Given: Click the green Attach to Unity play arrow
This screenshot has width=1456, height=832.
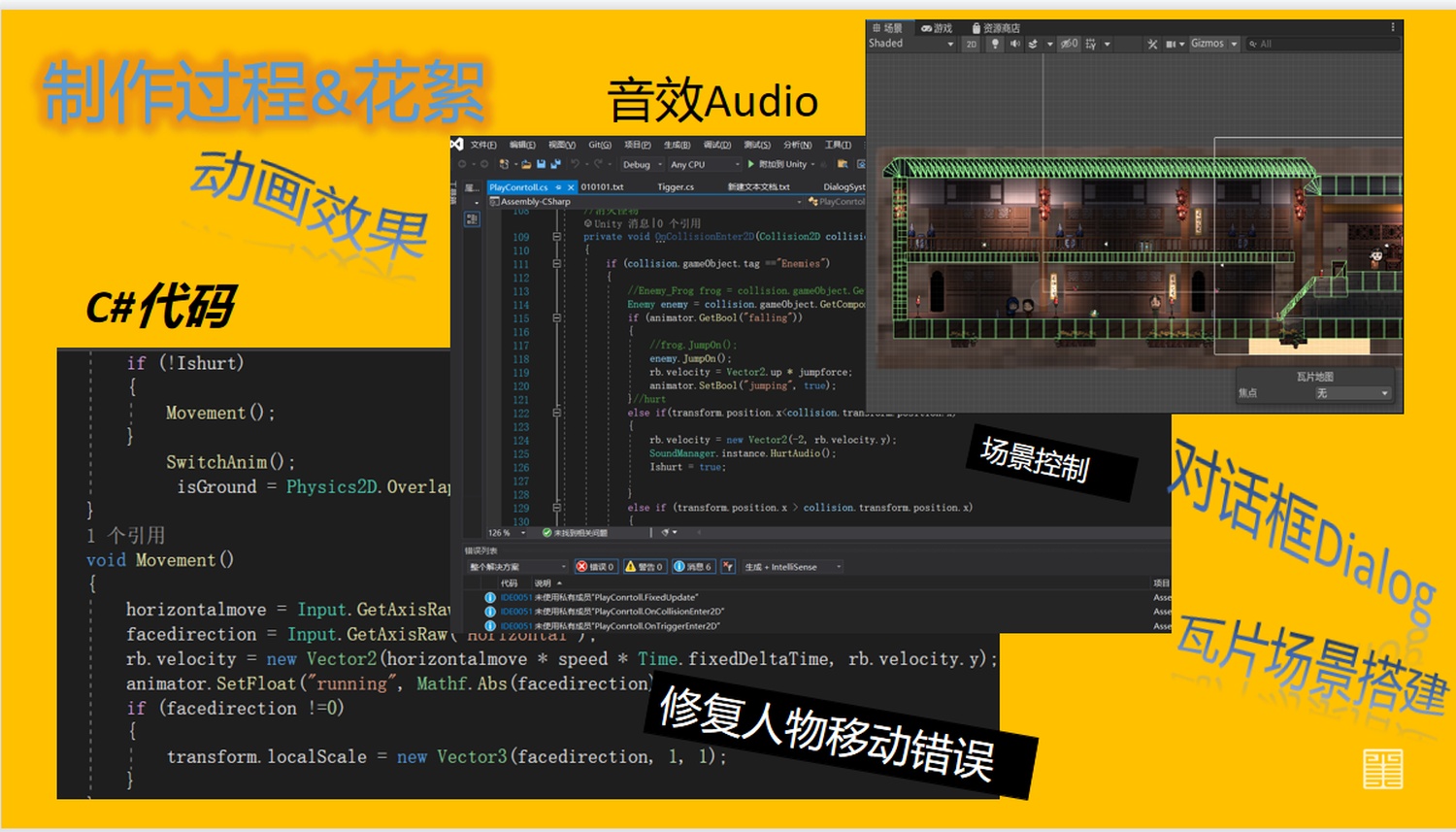Looking at the screenshot, I should tap(751, 164).
